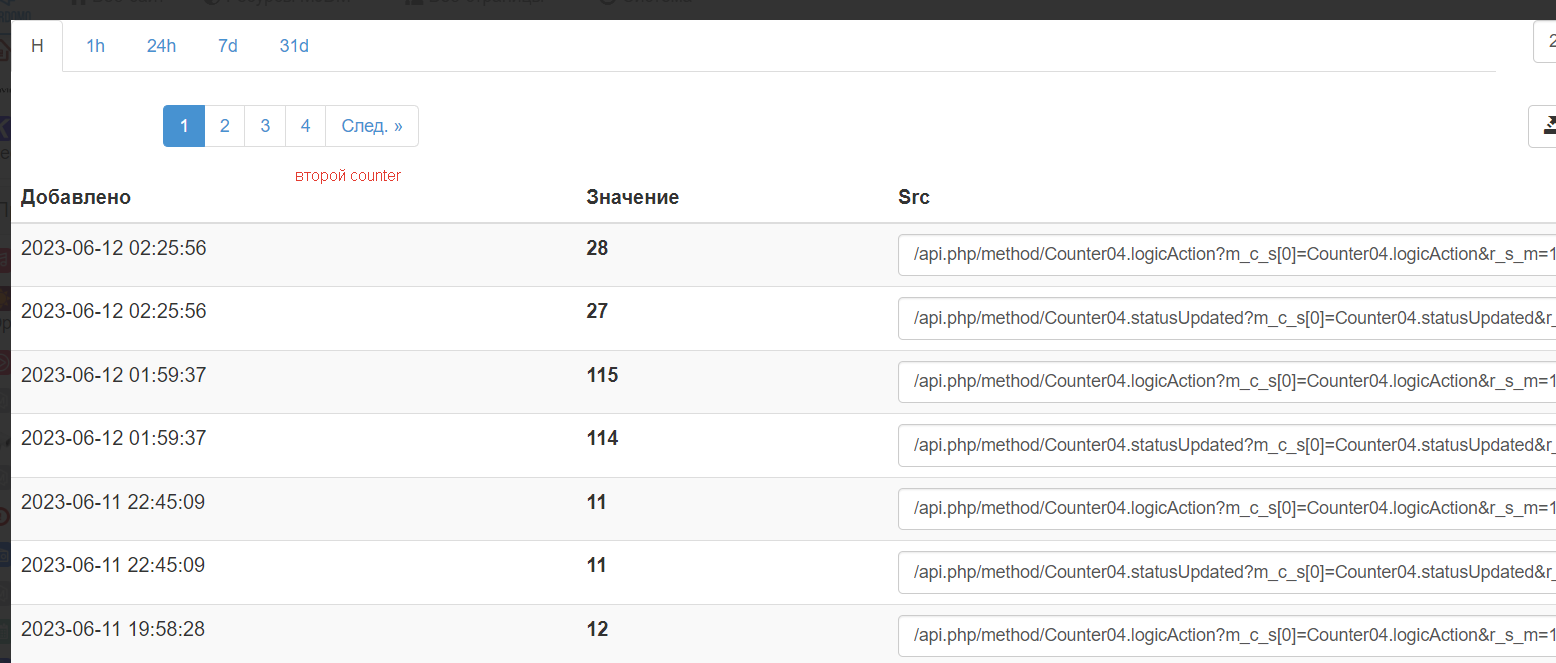Click the Добавлено column header
1556x663 pixels.
[76, 197]
